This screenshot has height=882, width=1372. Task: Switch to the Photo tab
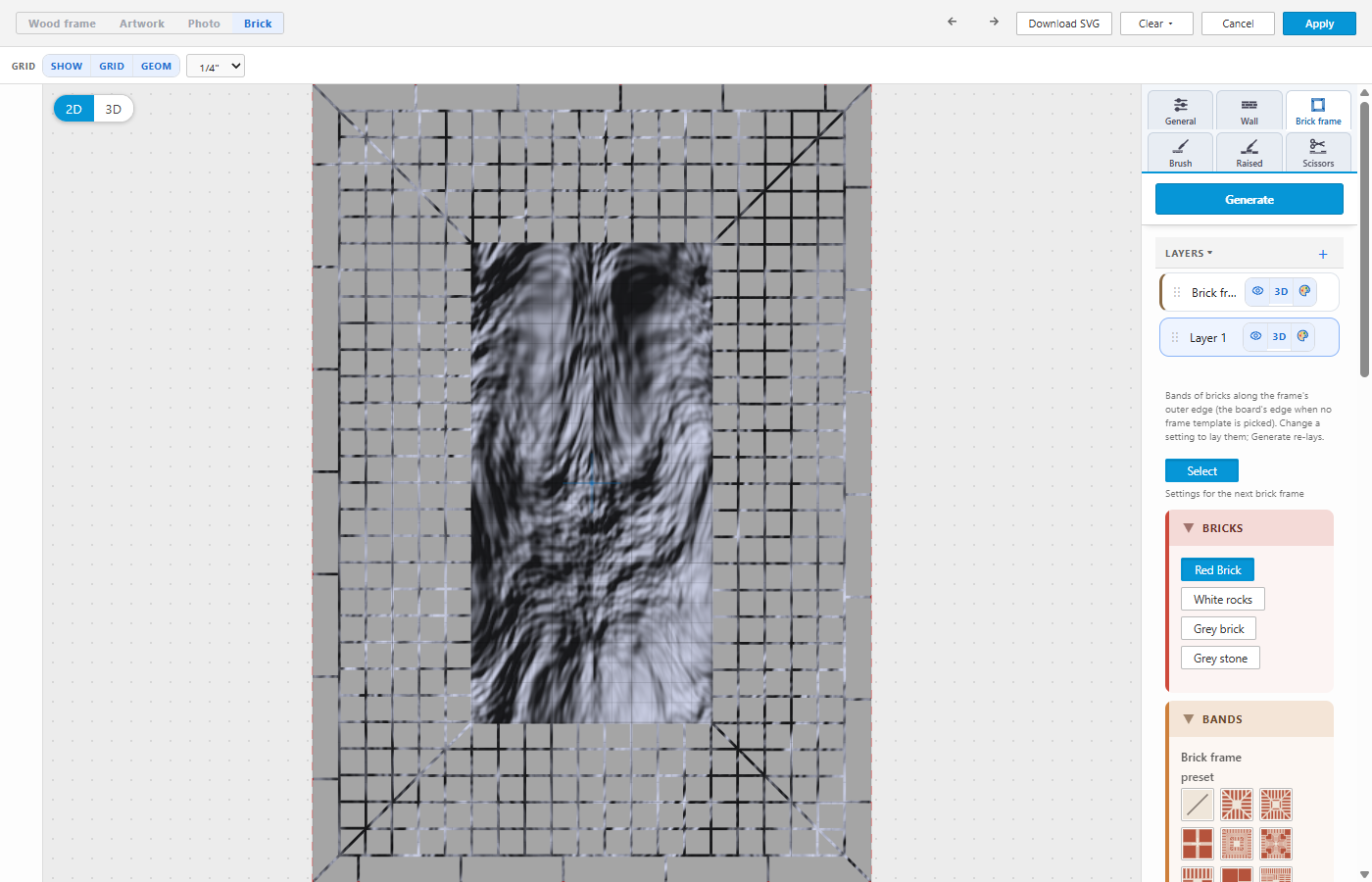(204, 24)
